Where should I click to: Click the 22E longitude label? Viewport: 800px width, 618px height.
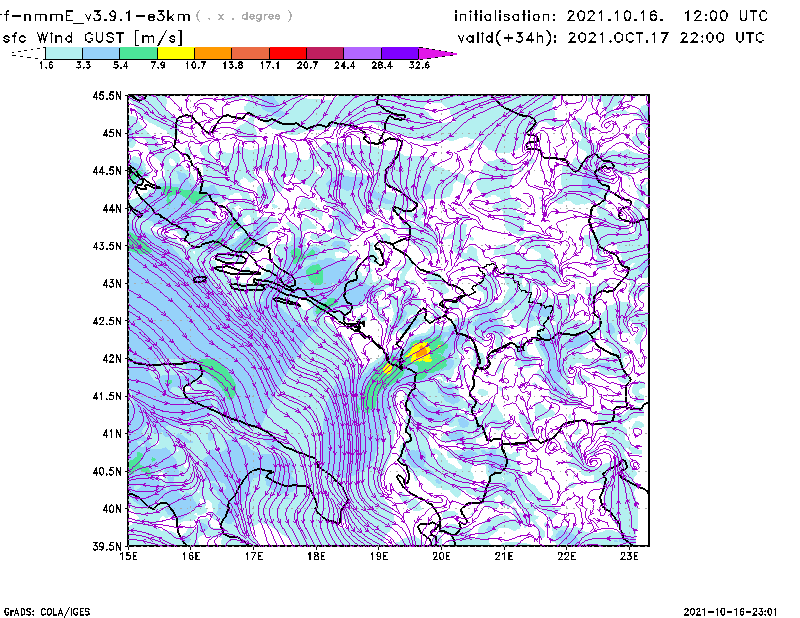(567, 556)
